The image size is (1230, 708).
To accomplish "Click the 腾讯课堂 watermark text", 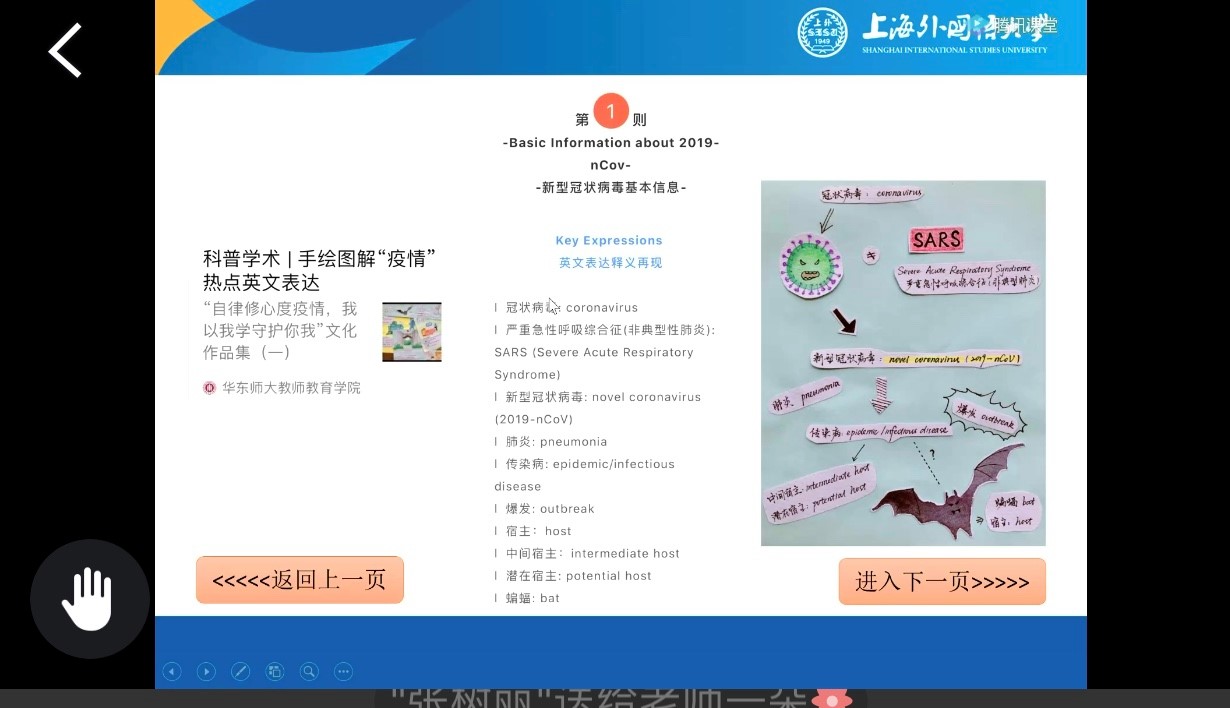I will coord(1024,26).
